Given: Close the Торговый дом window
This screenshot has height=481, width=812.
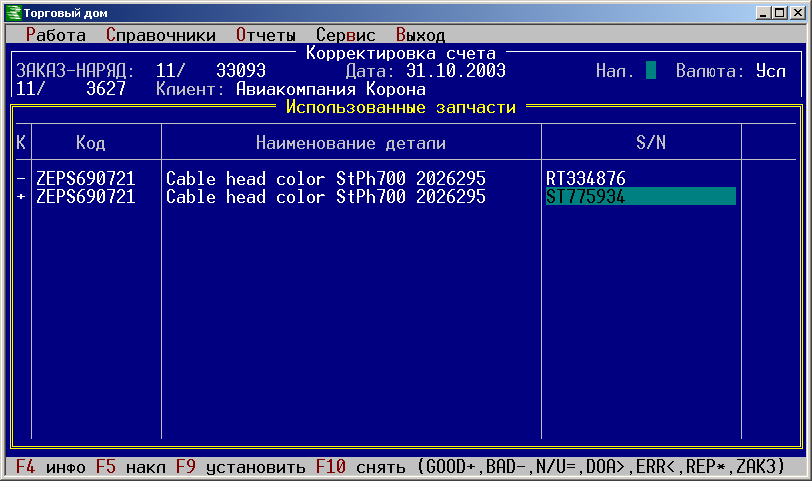Looking at the screenshot, I should click(x=797, y=13).
